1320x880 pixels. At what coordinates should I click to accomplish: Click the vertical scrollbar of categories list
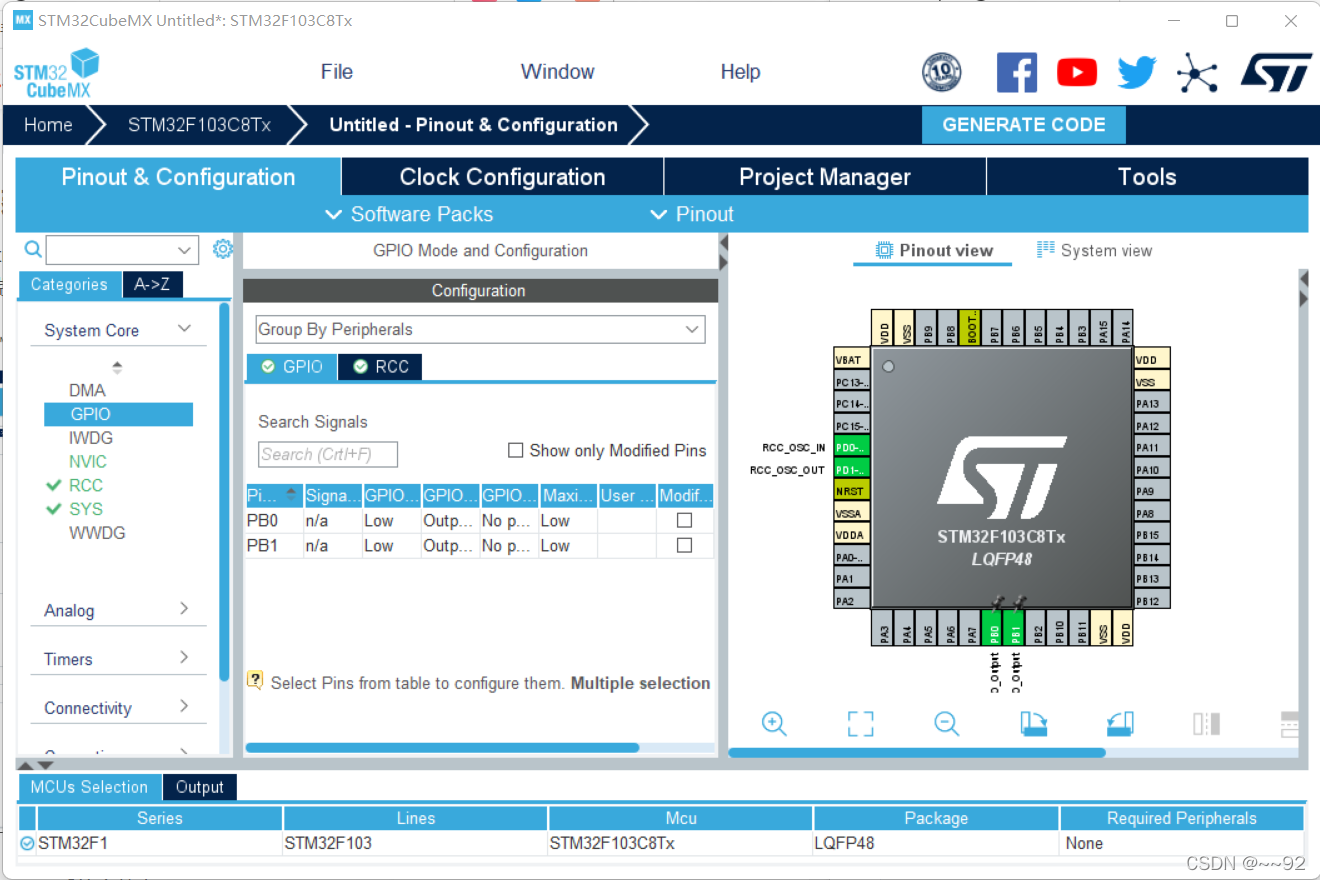[225, 490]
